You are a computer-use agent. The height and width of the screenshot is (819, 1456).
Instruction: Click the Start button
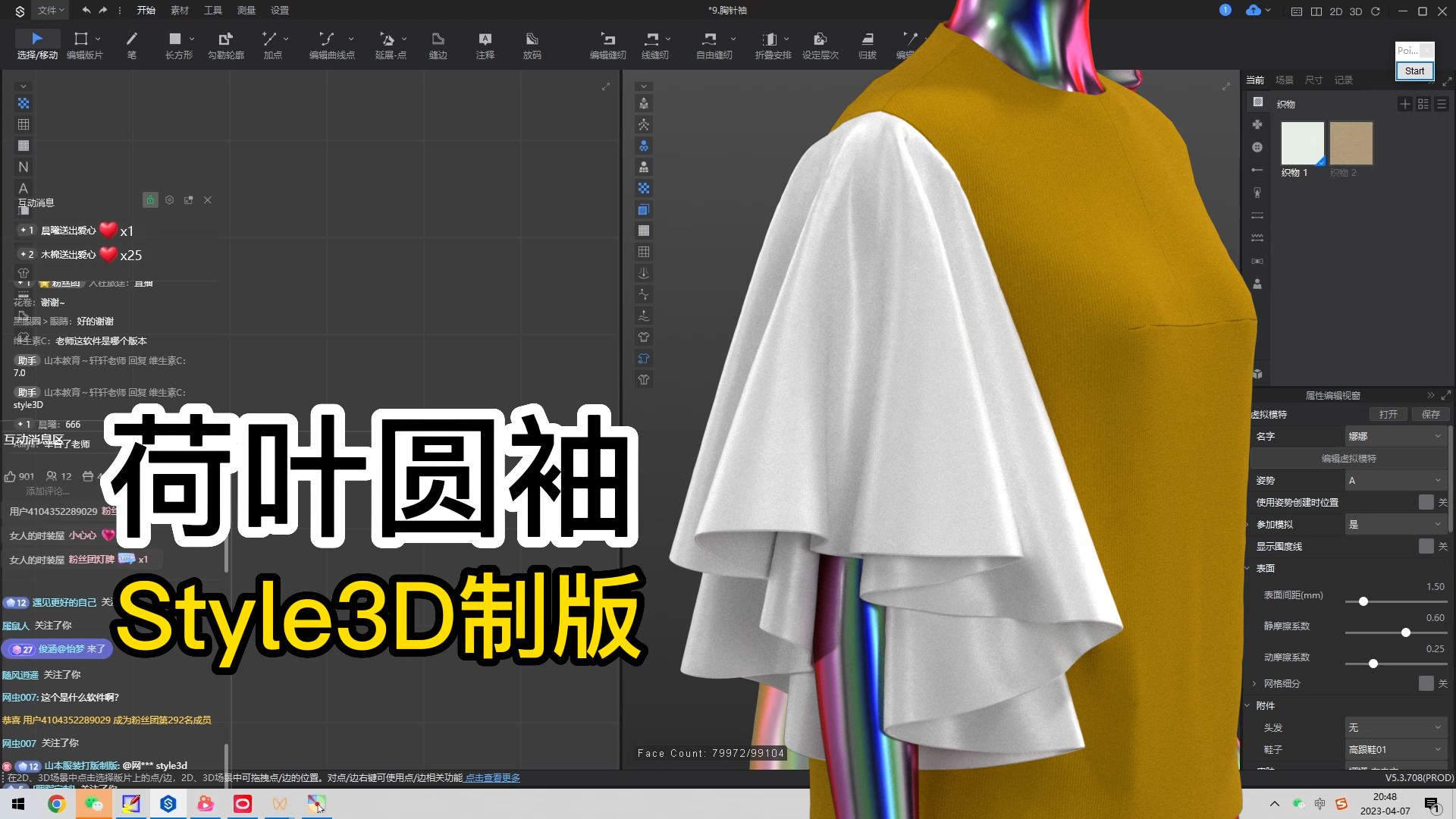pos(1414,71)
